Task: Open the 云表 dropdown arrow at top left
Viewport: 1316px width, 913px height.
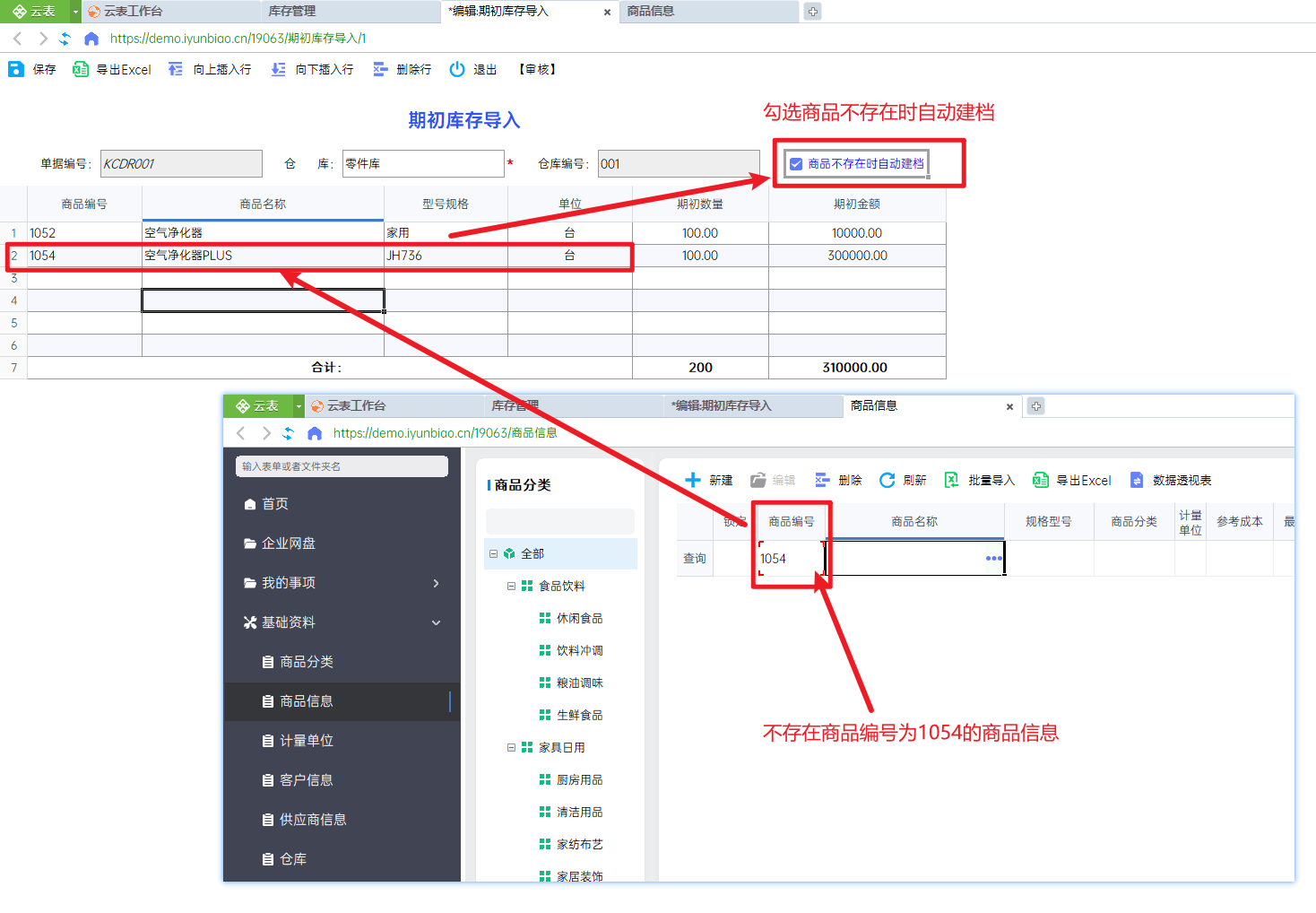Action: (x=75, y=12)
